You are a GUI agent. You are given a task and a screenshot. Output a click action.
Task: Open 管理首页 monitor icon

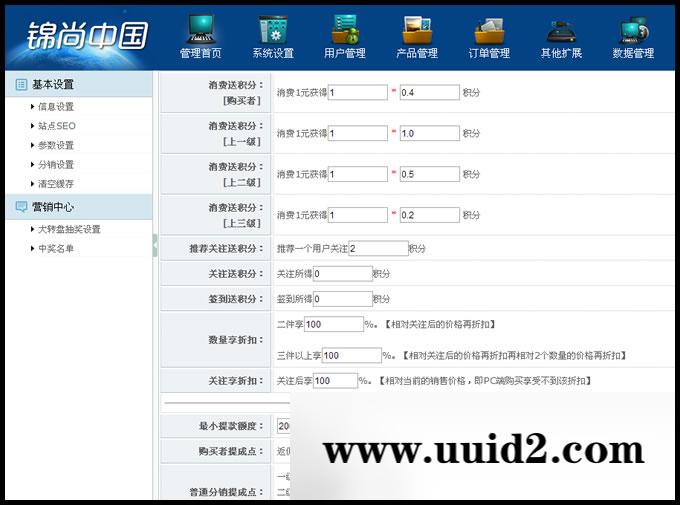(x=201, y=30)
